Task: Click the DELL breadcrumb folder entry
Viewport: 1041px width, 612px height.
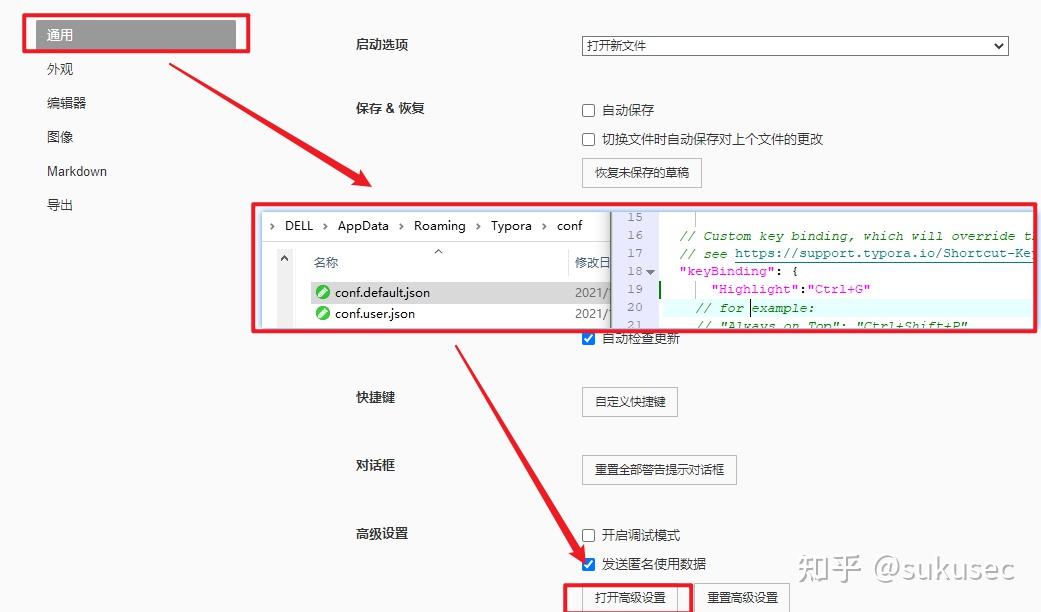Action: pos(299,226)
